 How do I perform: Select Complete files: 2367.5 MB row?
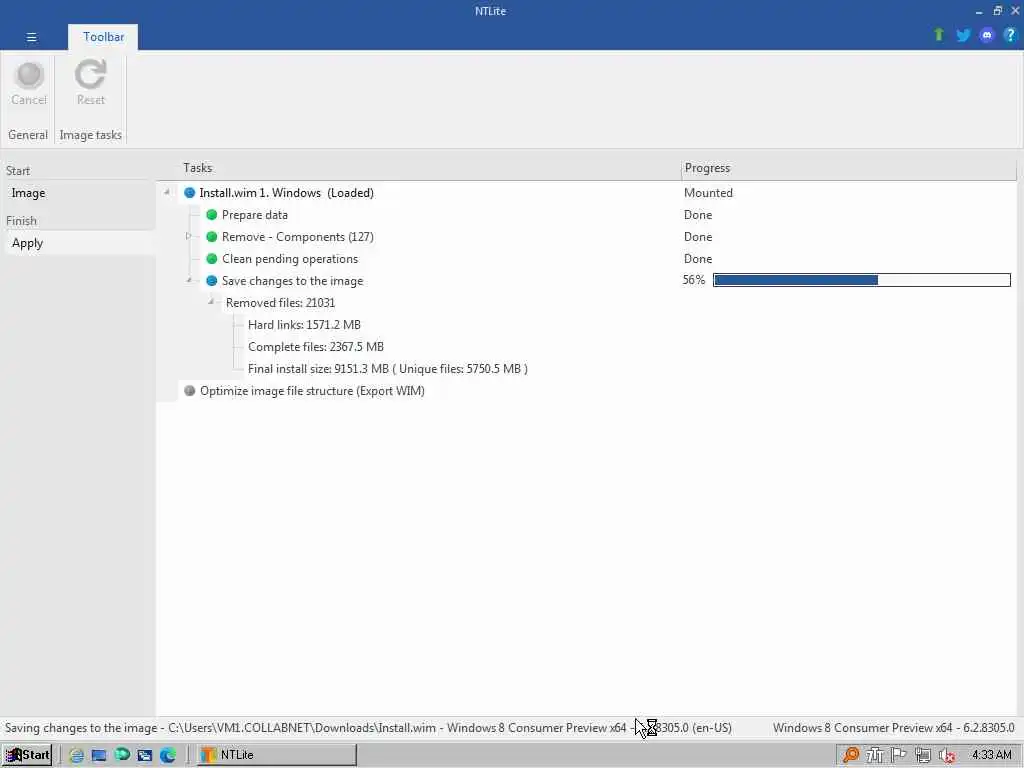click(x=315, y=347)
